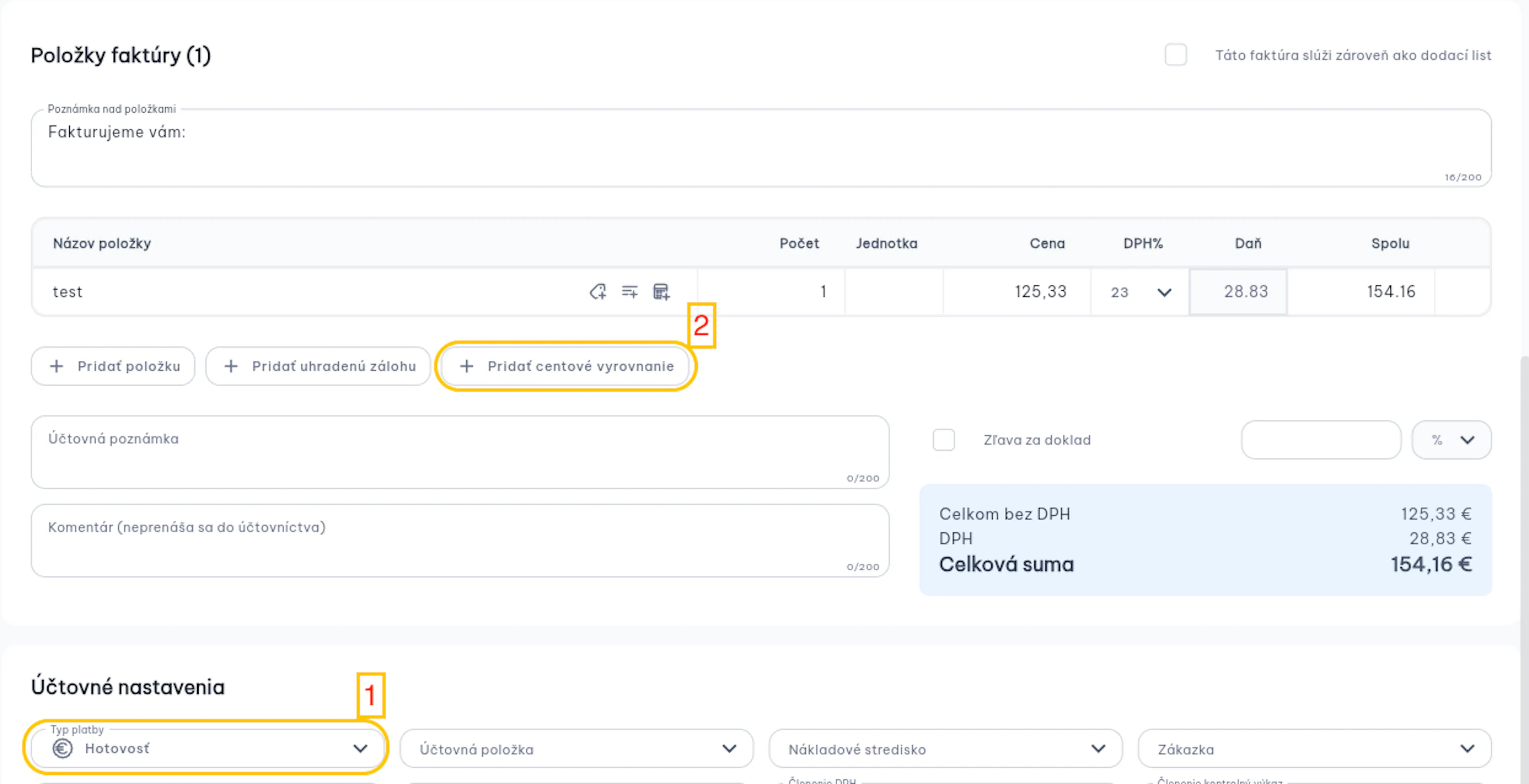Open the Účtovná položka dropdown

click(577, 749)
